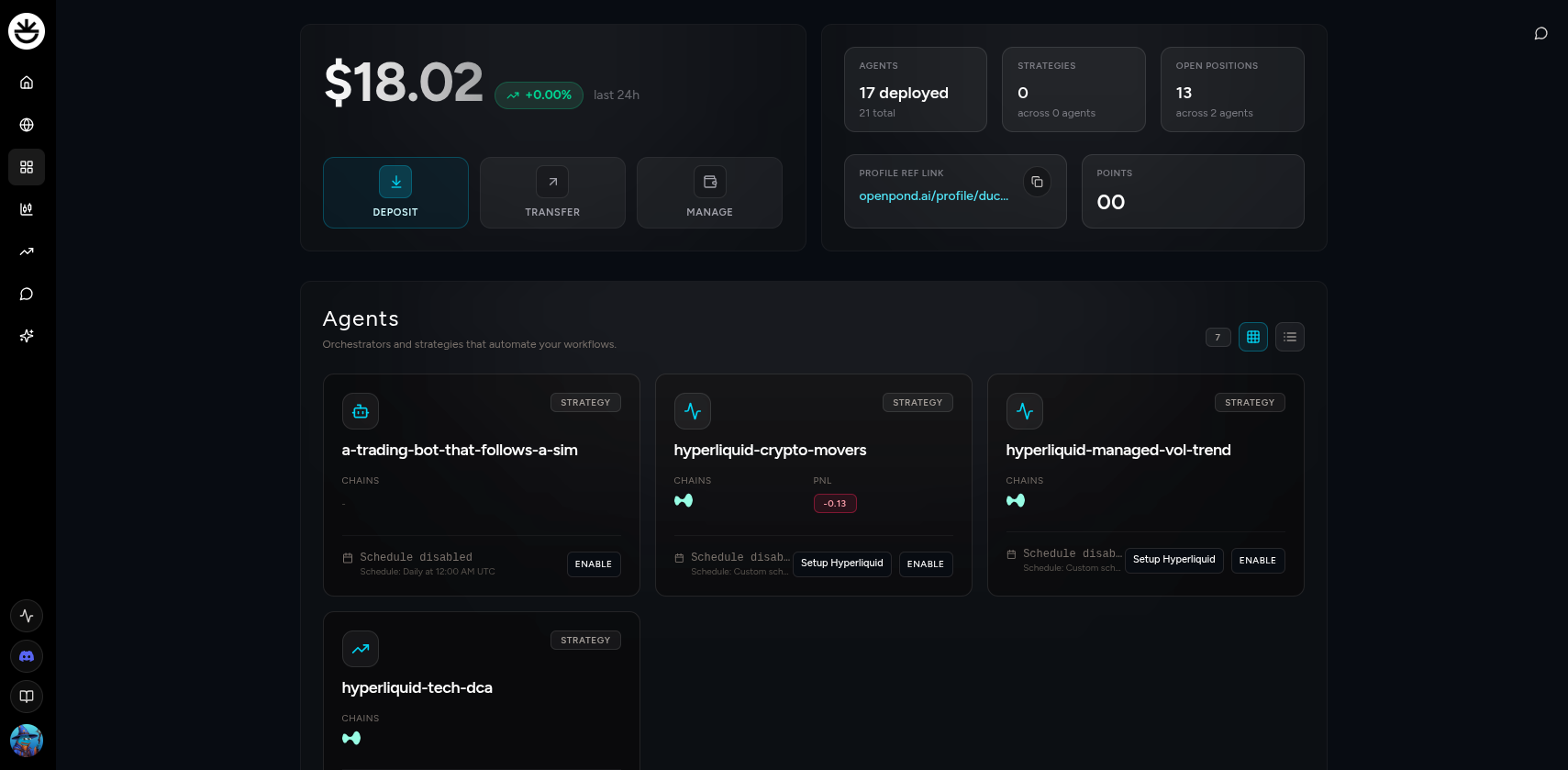Enable the hyperliquid-crypto-movers agent schedule
The width and height of the screenshot is (1568, 770).
pos(925,564)
